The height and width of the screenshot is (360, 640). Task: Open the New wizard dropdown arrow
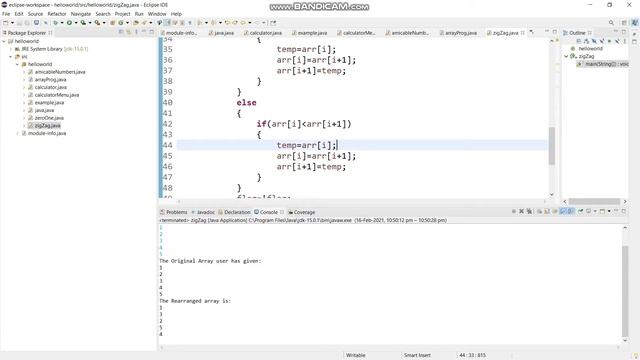coord(12,23)
